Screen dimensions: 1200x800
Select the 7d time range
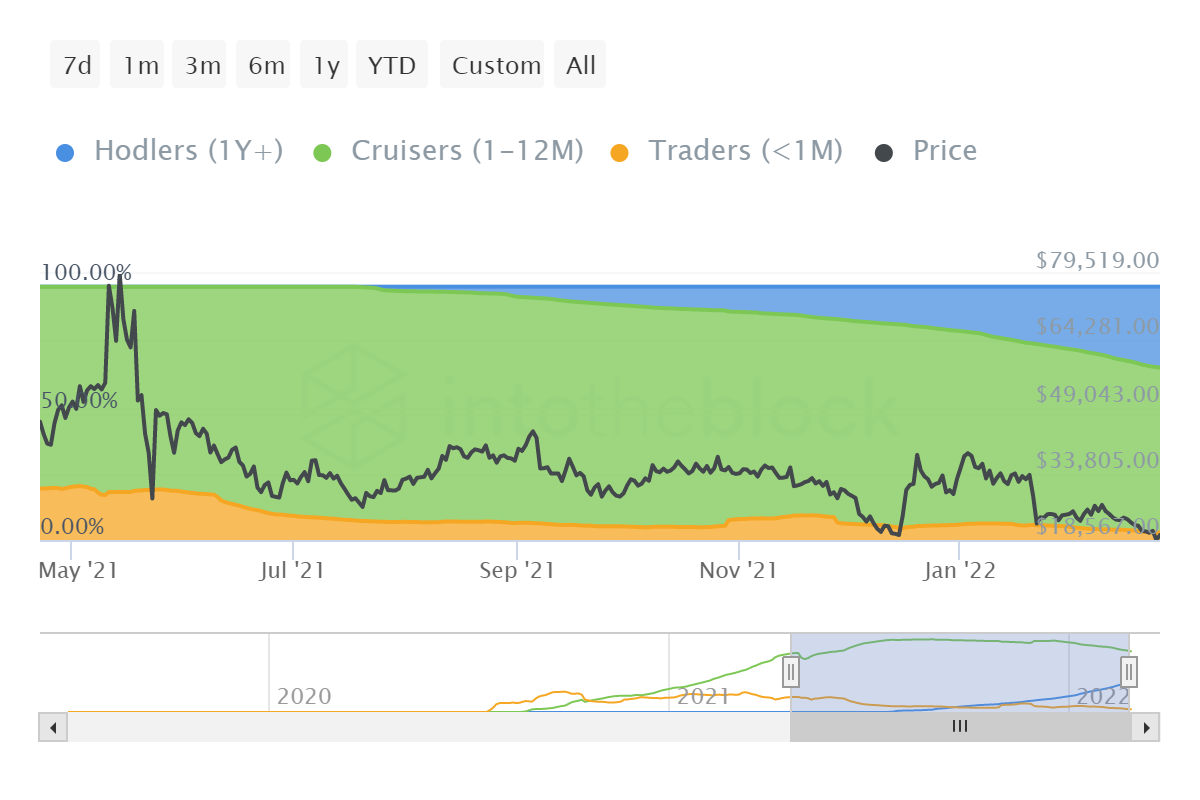74,64
